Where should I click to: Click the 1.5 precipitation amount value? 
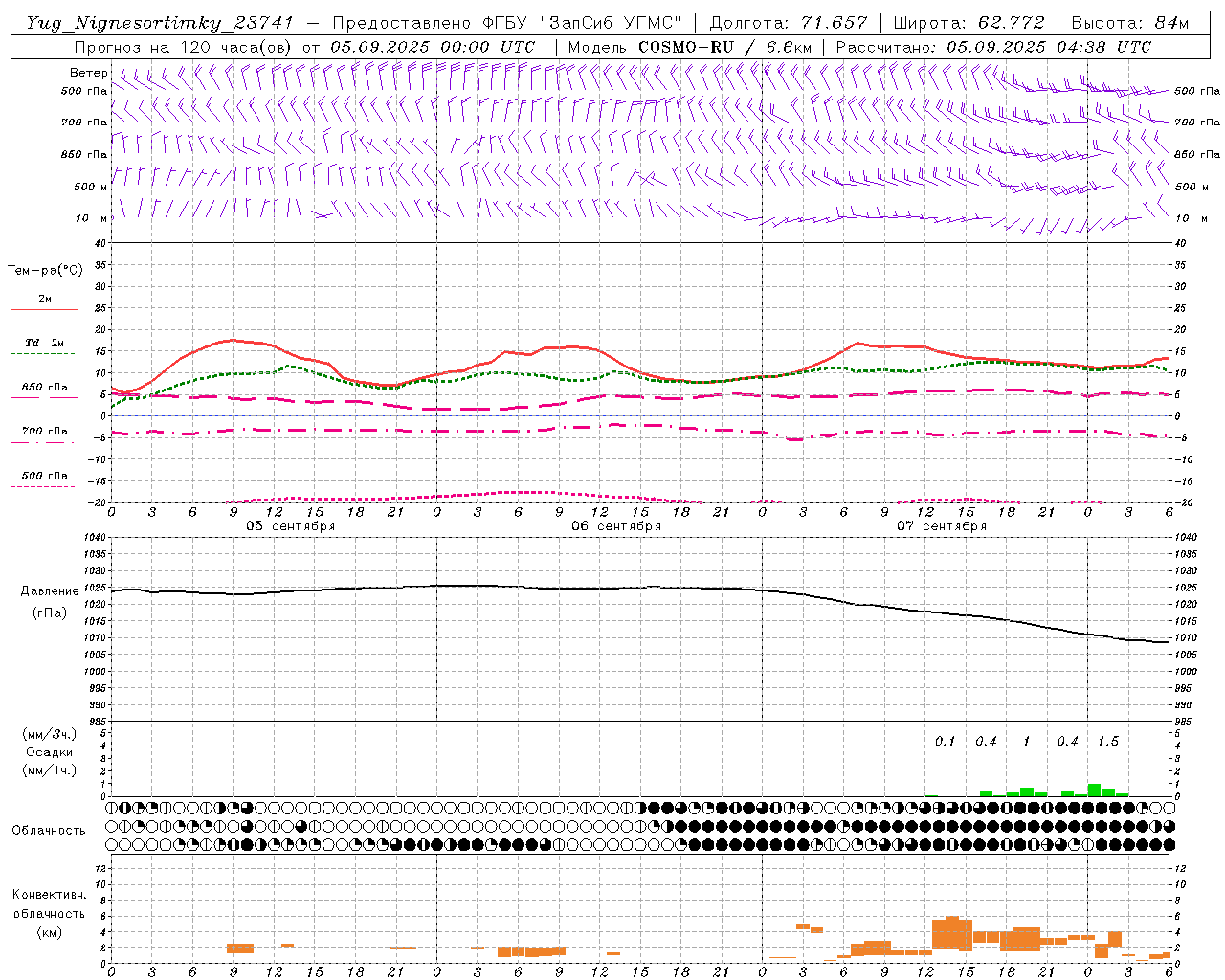1108,742
